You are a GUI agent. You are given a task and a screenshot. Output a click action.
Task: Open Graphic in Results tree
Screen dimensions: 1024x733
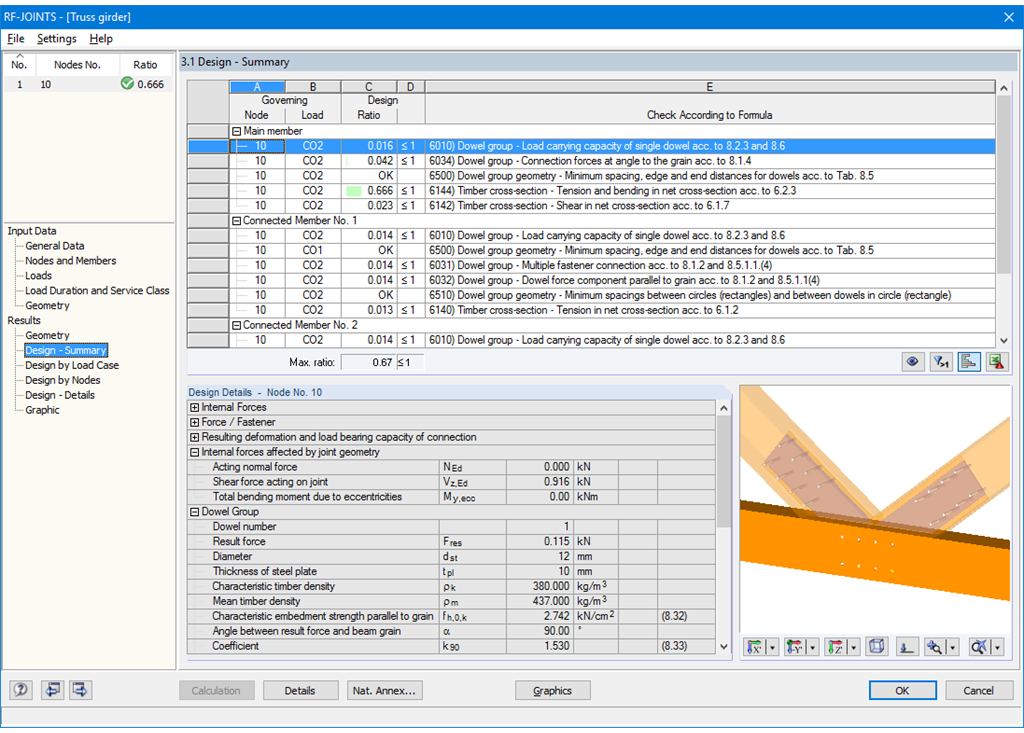[x=42, y=410]
